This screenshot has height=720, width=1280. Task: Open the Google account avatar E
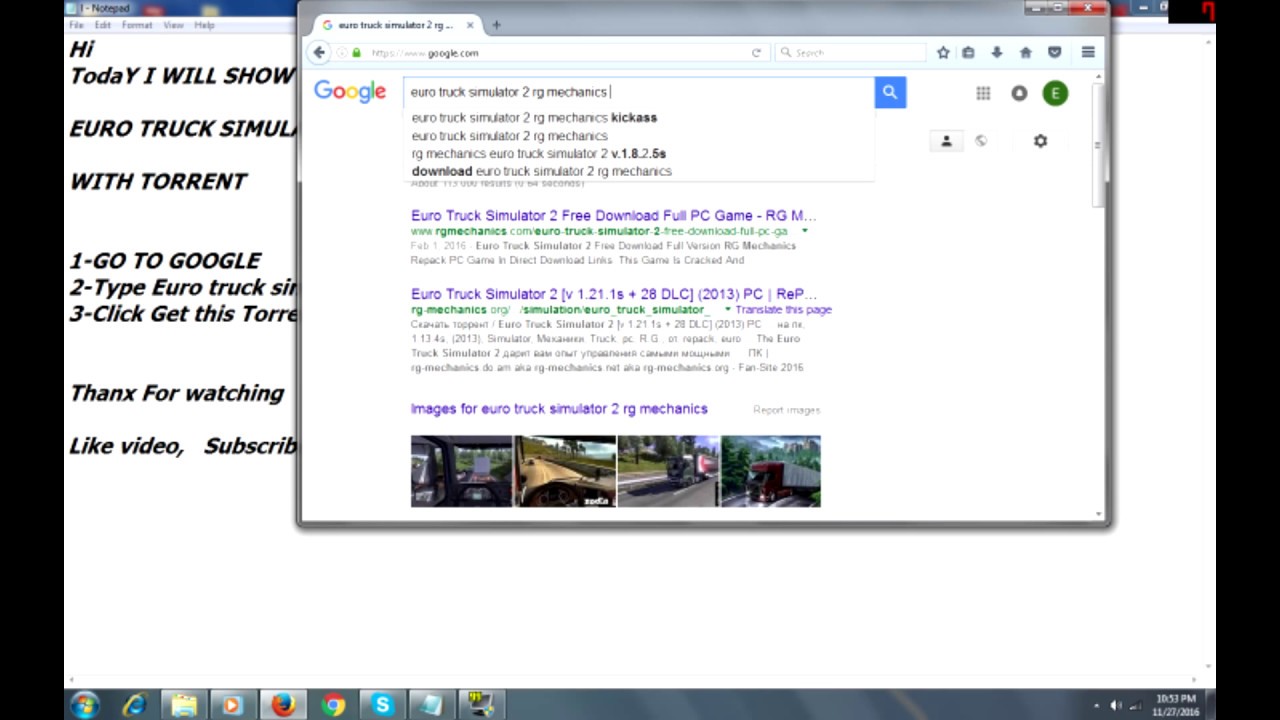pyautogui.click(x=1055, y=93)
